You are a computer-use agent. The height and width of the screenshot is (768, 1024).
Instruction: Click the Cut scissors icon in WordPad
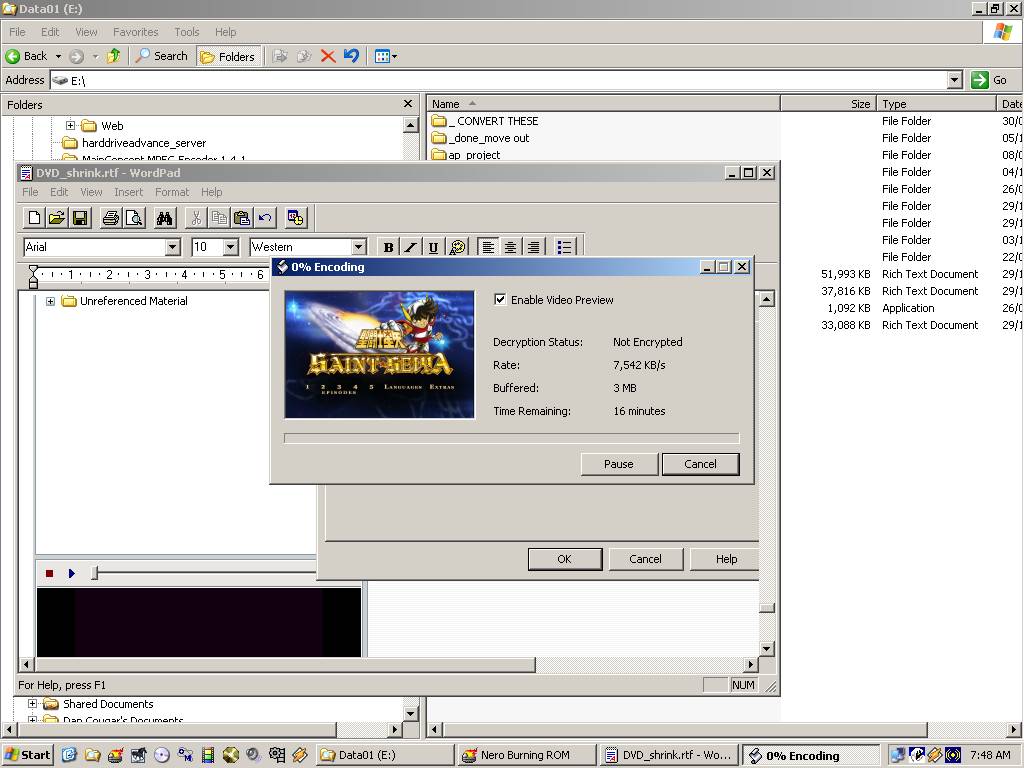(x=195, y=217)
